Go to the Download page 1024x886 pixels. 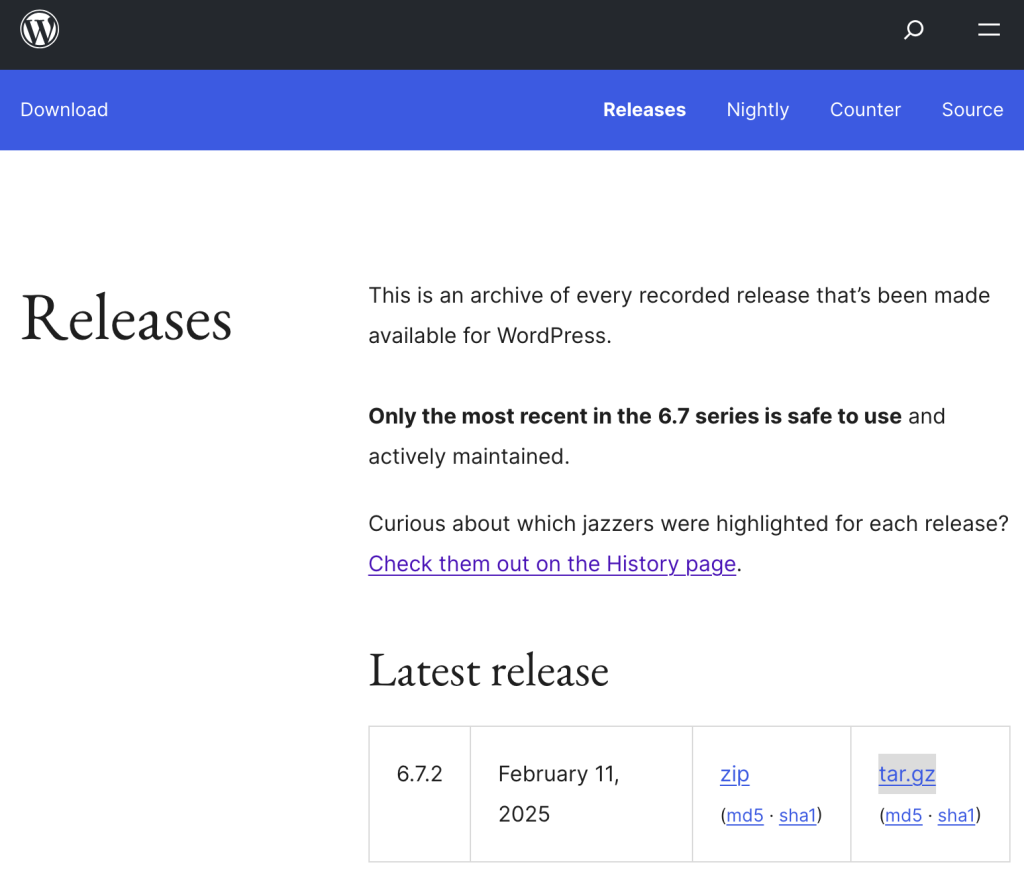point(64,110)
